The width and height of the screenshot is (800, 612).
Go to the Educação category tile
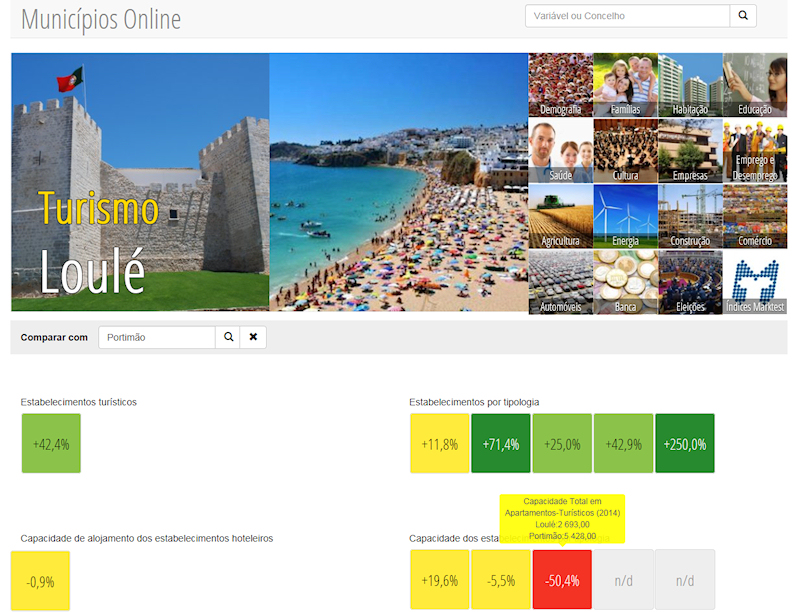[755, 85]
